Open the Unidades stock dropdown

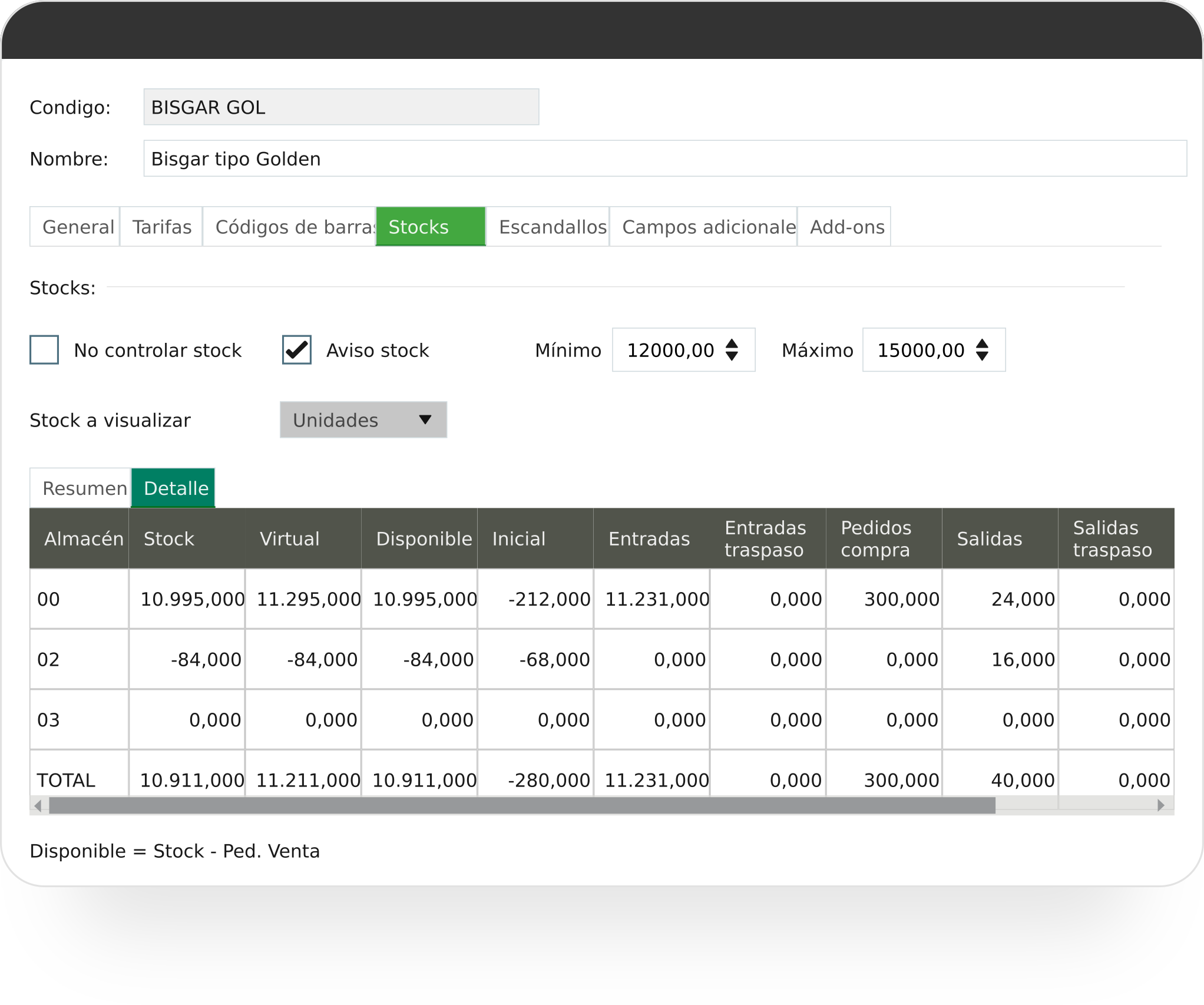tap(363, 420)
